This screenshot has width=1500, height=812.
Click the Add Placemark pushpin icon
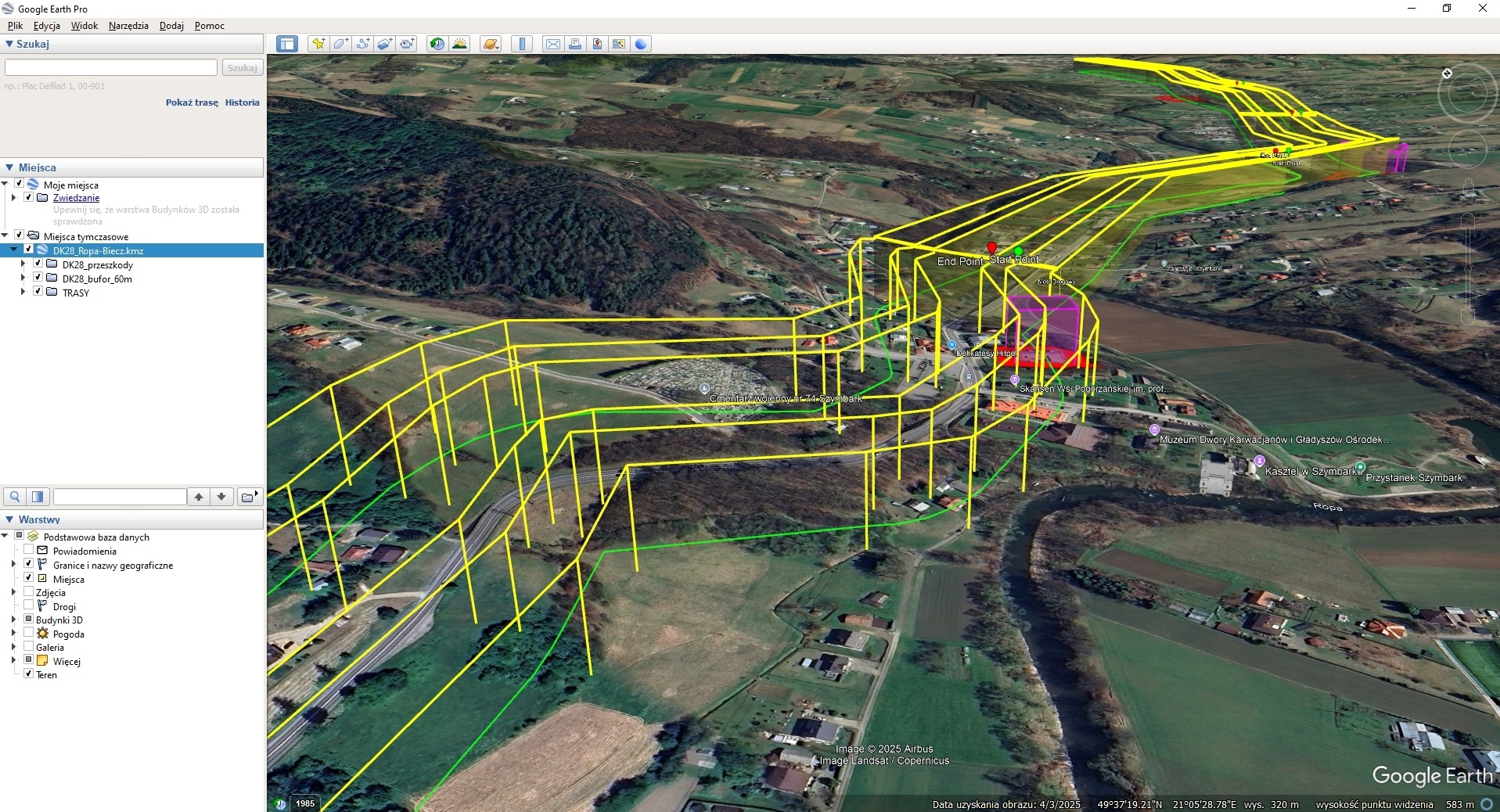(x=318, y=44)
